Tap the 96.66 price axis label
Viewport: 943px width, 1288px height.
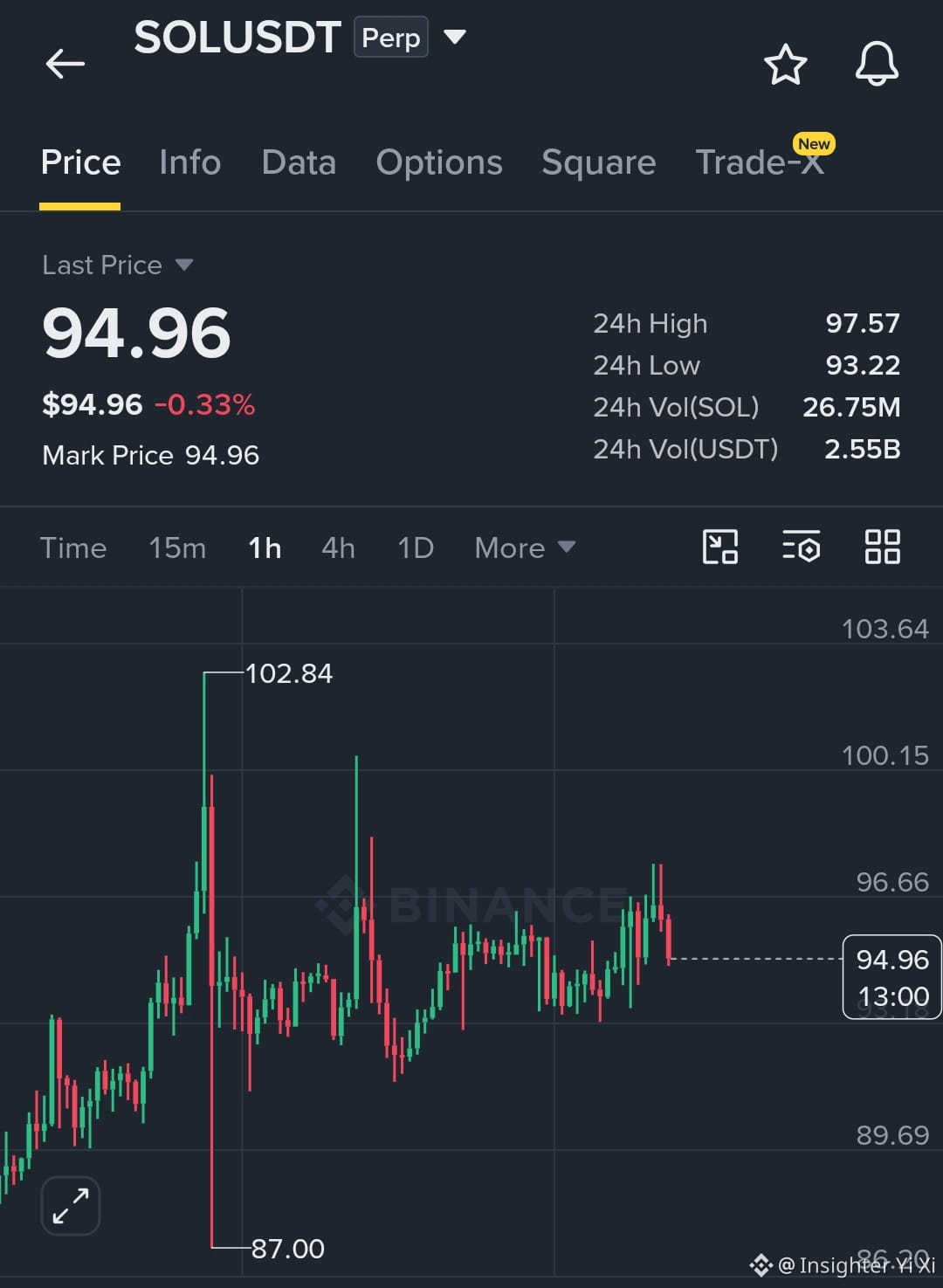pyautogui.click(x=892, y=882)
